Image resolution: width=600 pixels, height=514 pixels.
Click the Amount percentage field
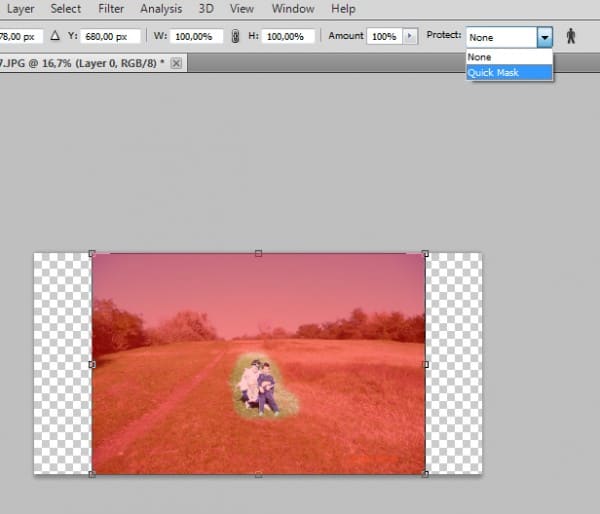tap(383, 36)
